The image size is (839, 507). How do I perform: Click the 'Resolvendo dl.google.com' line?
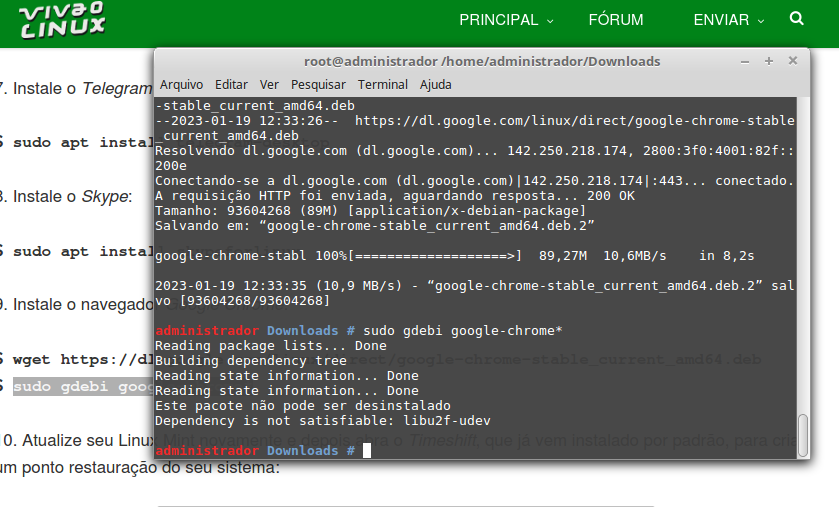tap(475, 151)
